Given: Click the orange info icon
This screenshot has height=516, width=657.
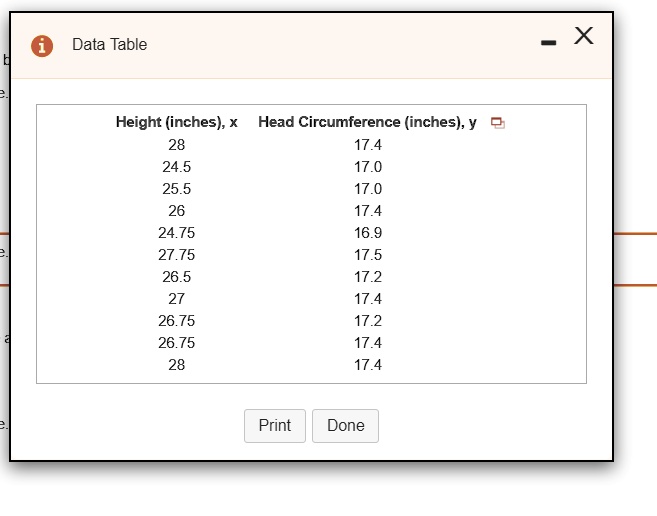Looking at the screenshot, I should (x=42, y=45).
